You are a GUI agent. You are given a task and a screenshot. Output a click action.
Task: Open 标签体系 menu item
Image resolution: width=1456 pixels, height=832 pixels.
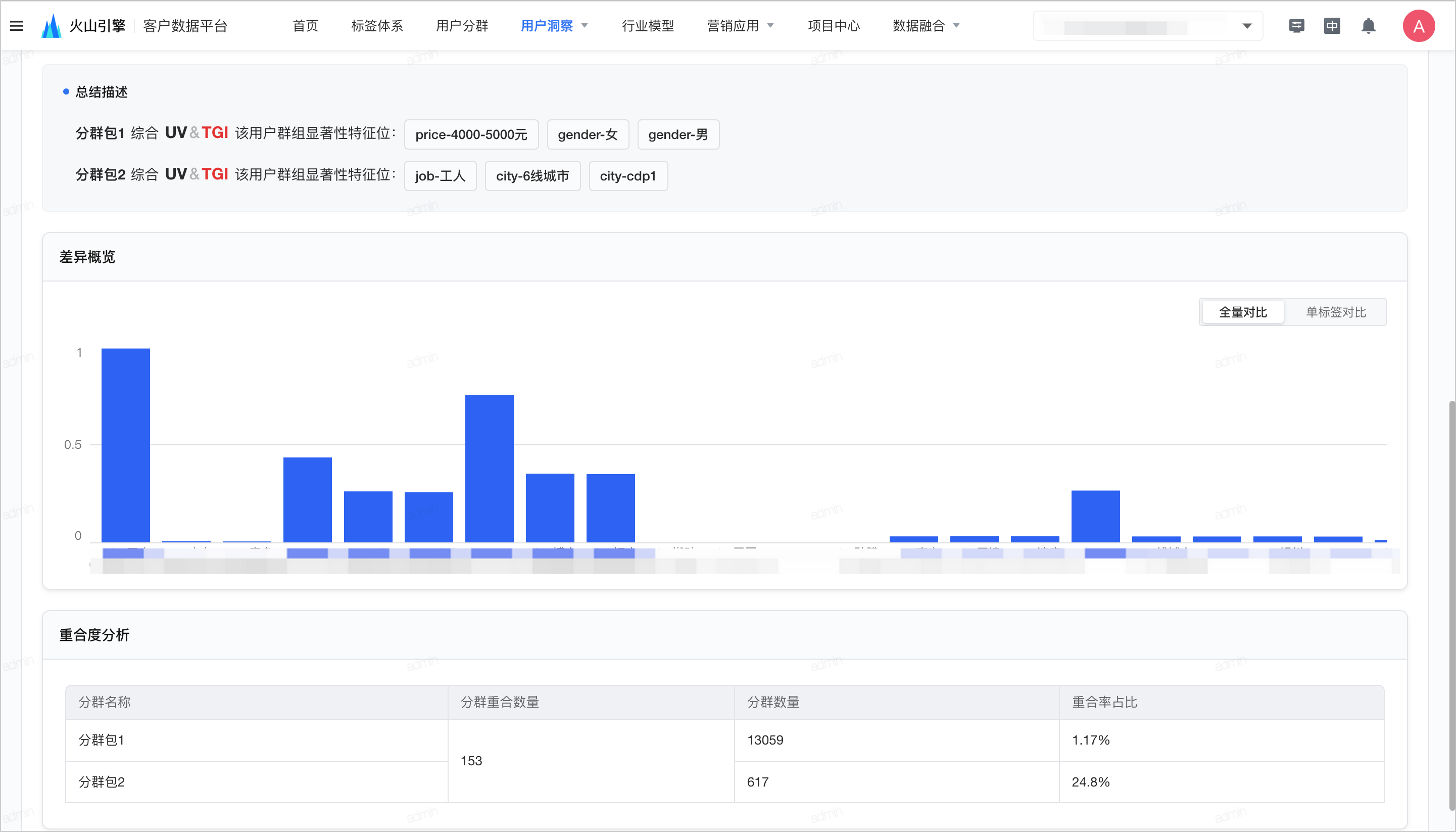tap(377, 26)
